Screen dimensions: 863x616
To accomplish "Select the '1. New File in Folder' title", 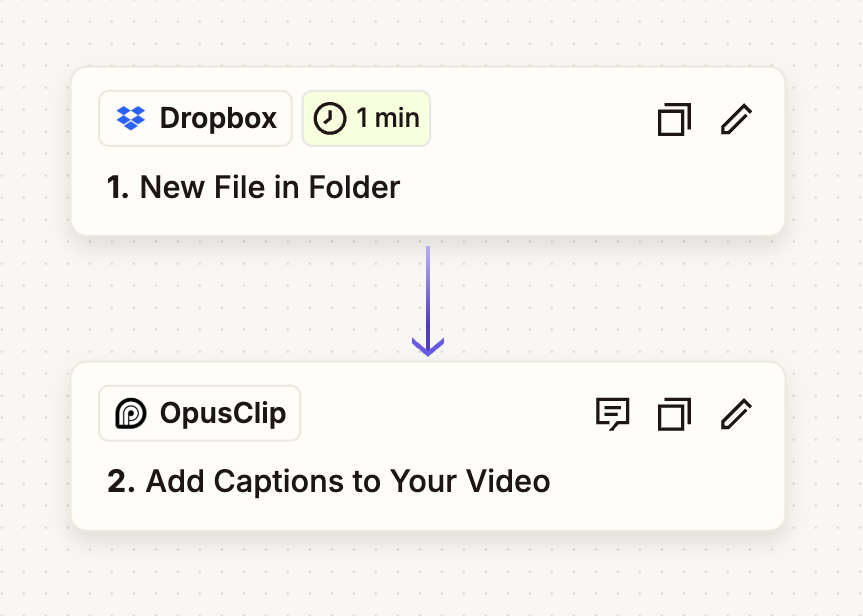I will point(253,187).
